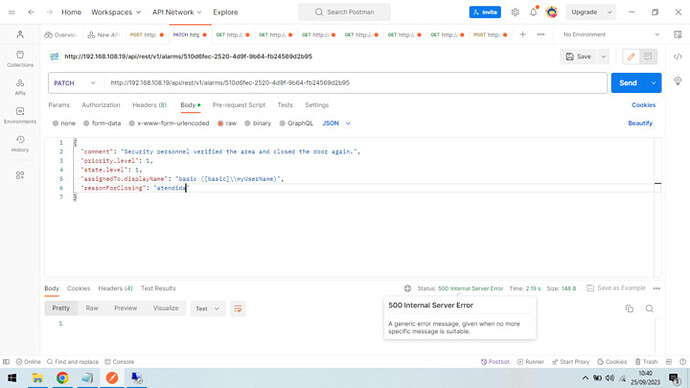Click the editor overview ruler marker

658,183
